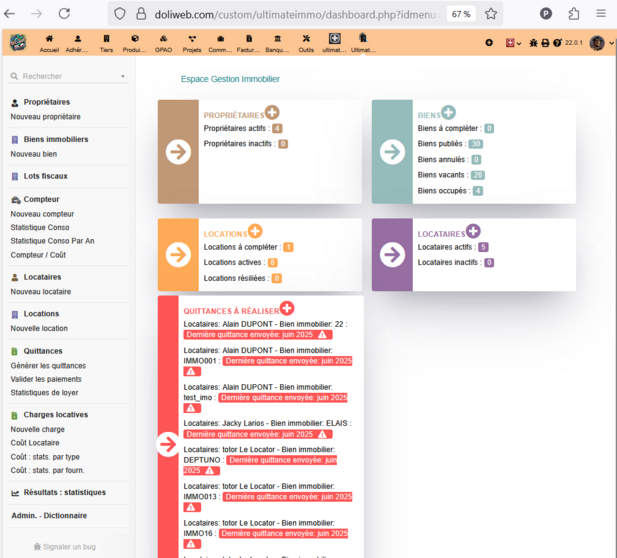
Task: Open Biens card with teal arrow
Action: point(392,152)
